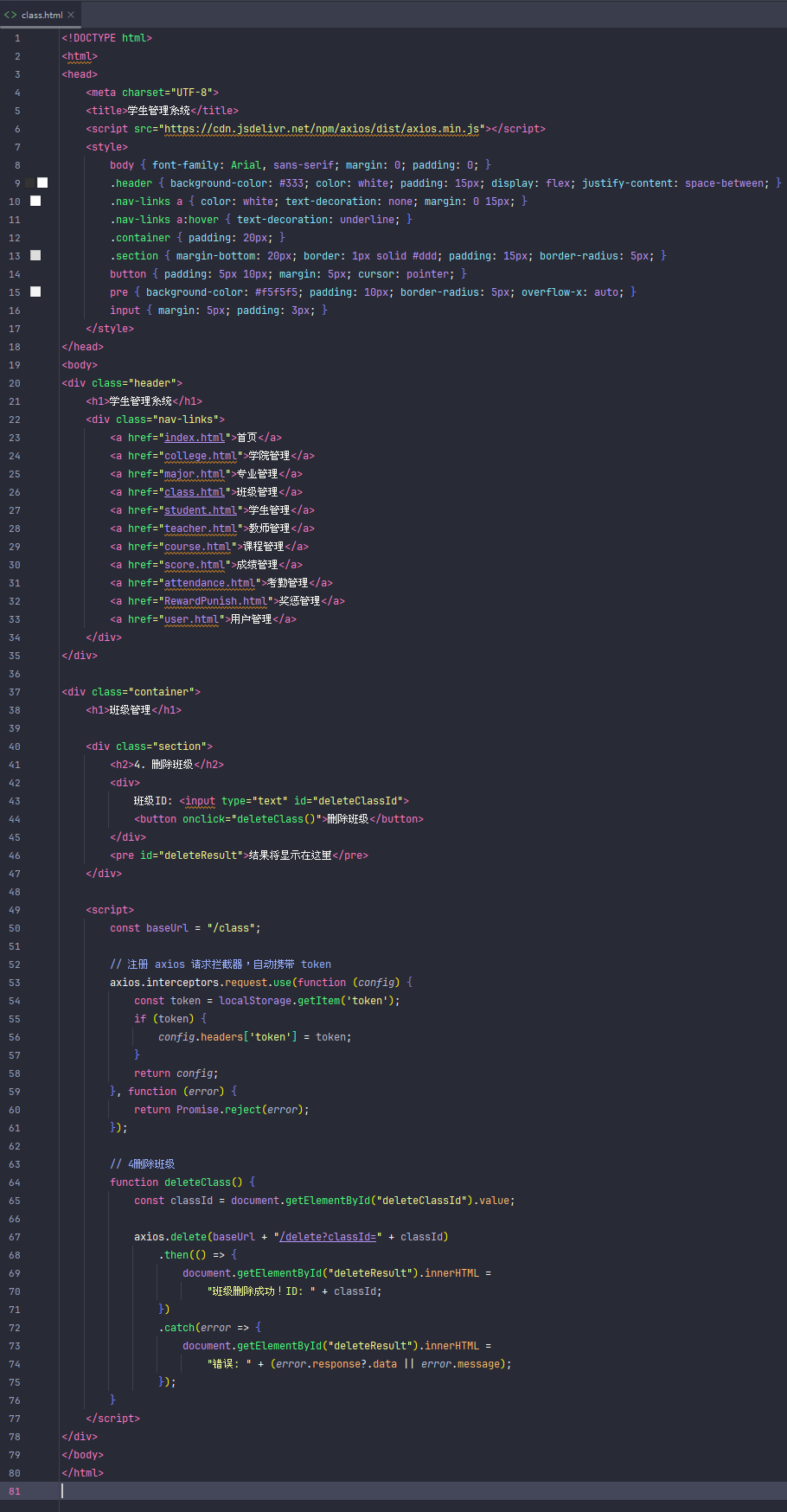787x1512 pixels.
Task: Follow the axios CDN script URL on line 6
Action: click(x=322, y=129)
